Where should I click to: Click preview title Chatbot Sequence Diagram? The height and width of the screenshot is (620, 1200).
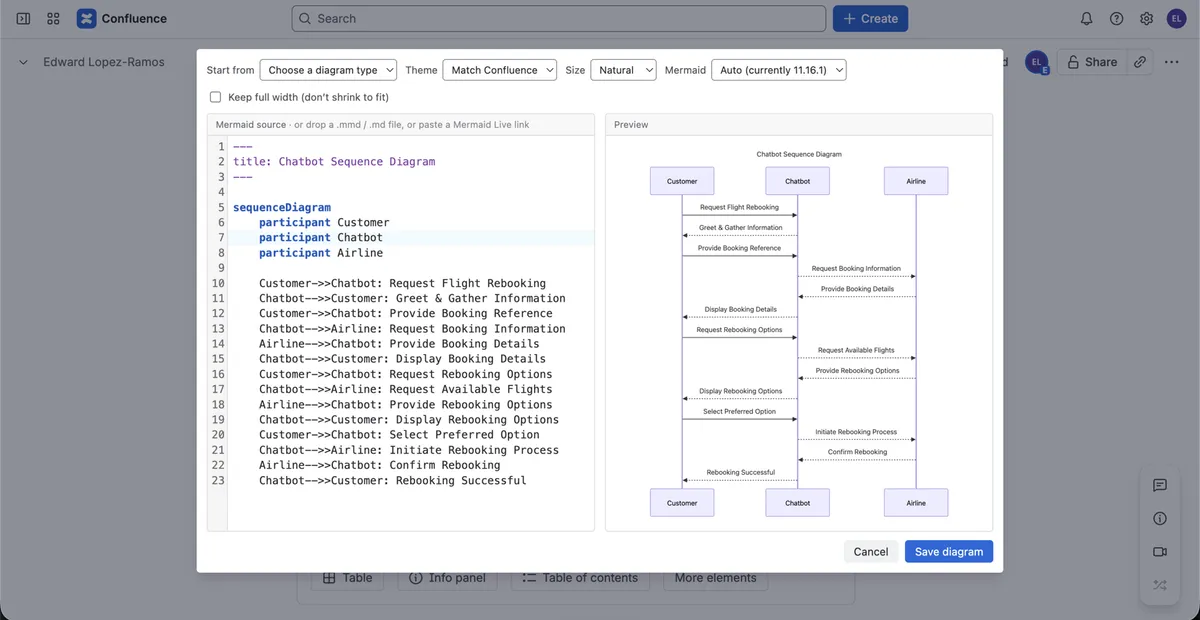pyautogui.click(x=799, y=154)
